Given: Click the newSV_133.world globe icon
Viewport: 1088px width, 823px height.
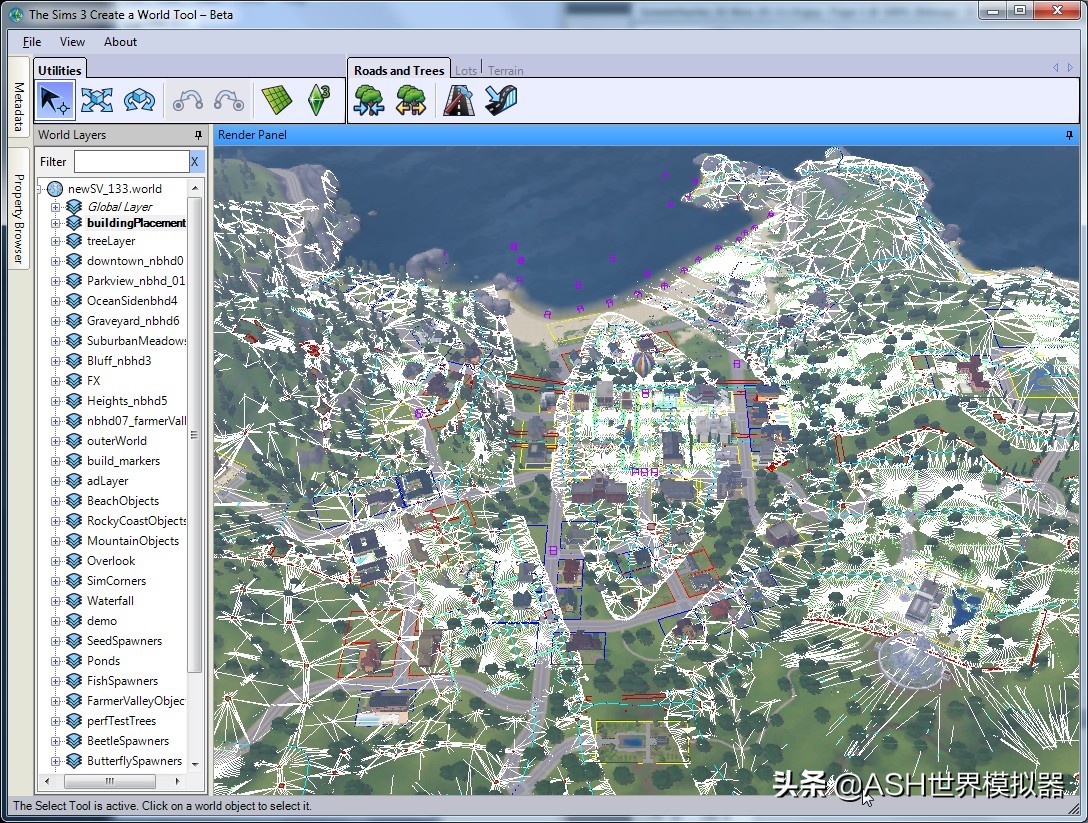Looking at the screenshot, I should [x=55, y=189].
